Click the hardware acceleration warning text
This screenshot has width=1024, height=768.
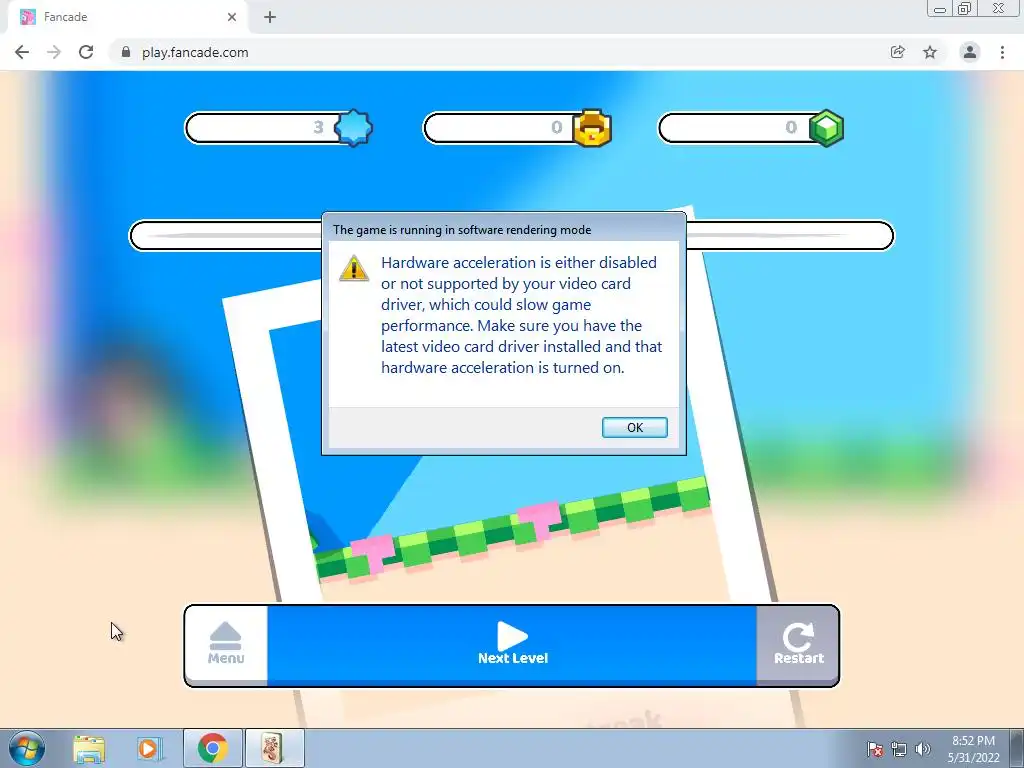click(521, 315)
